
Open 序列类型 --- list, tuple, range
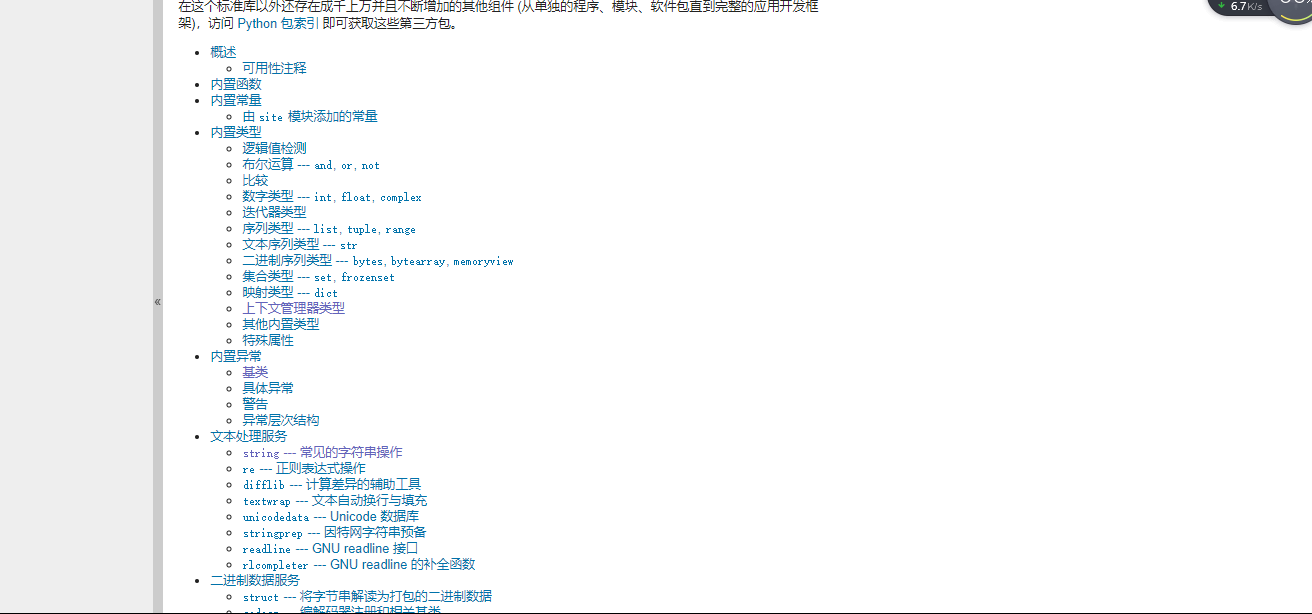pyautogui.click(x=329, y=228)
